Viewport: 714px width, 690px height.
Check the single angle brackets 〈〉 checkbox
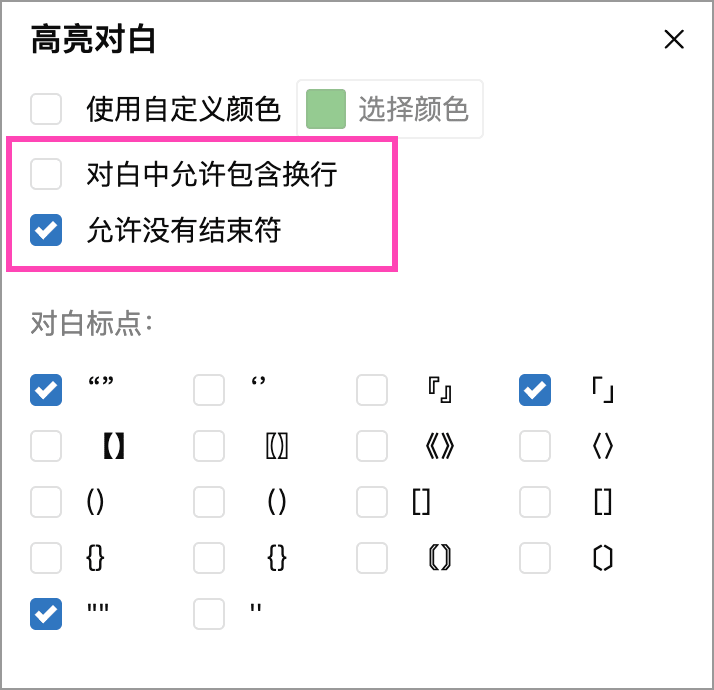tap(535, 446)
